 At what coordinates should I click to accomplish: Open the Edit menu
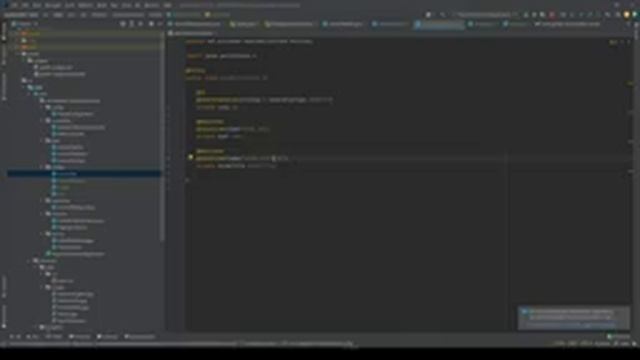25,5
